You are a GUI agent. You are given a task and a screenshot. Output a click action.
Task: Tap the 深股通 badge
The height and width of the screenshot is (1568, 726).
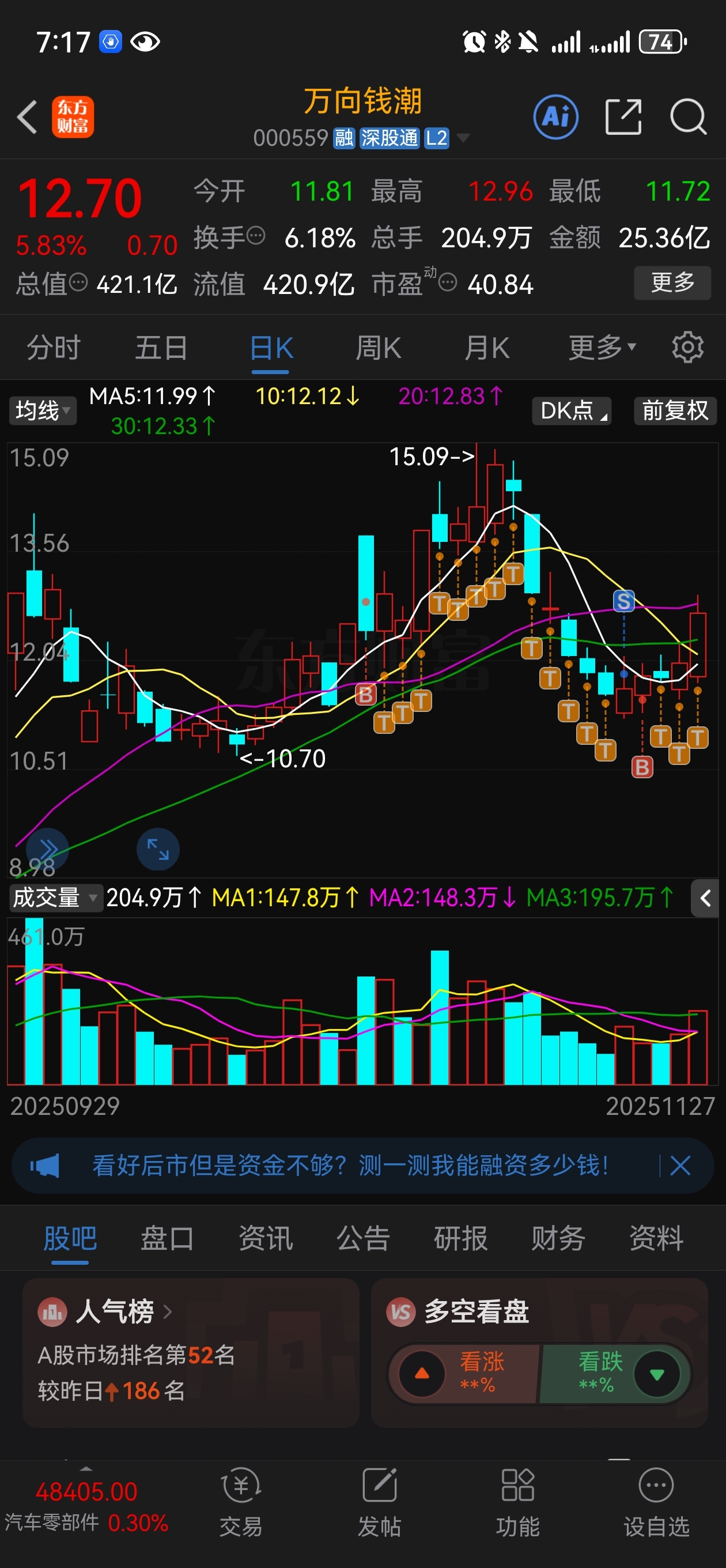(390, 138)
